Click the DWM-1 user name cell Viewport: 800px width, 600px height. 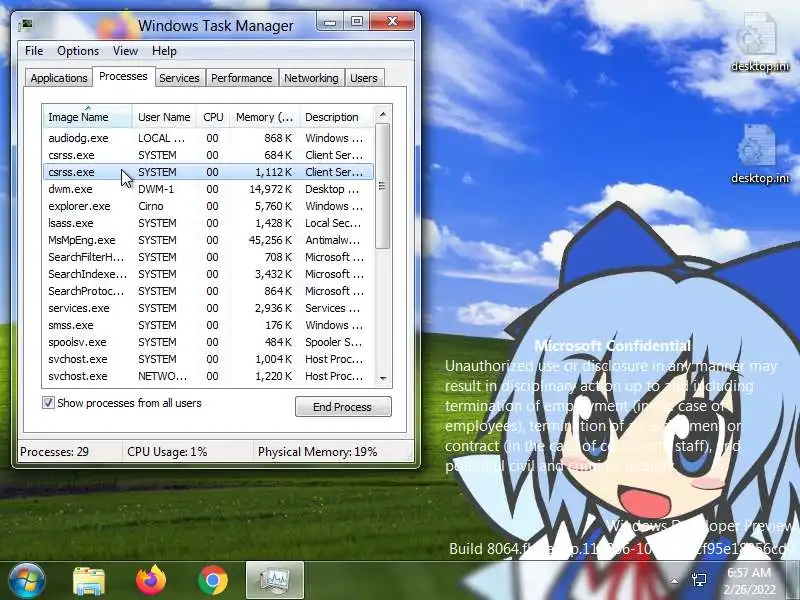tap(156, 189)
